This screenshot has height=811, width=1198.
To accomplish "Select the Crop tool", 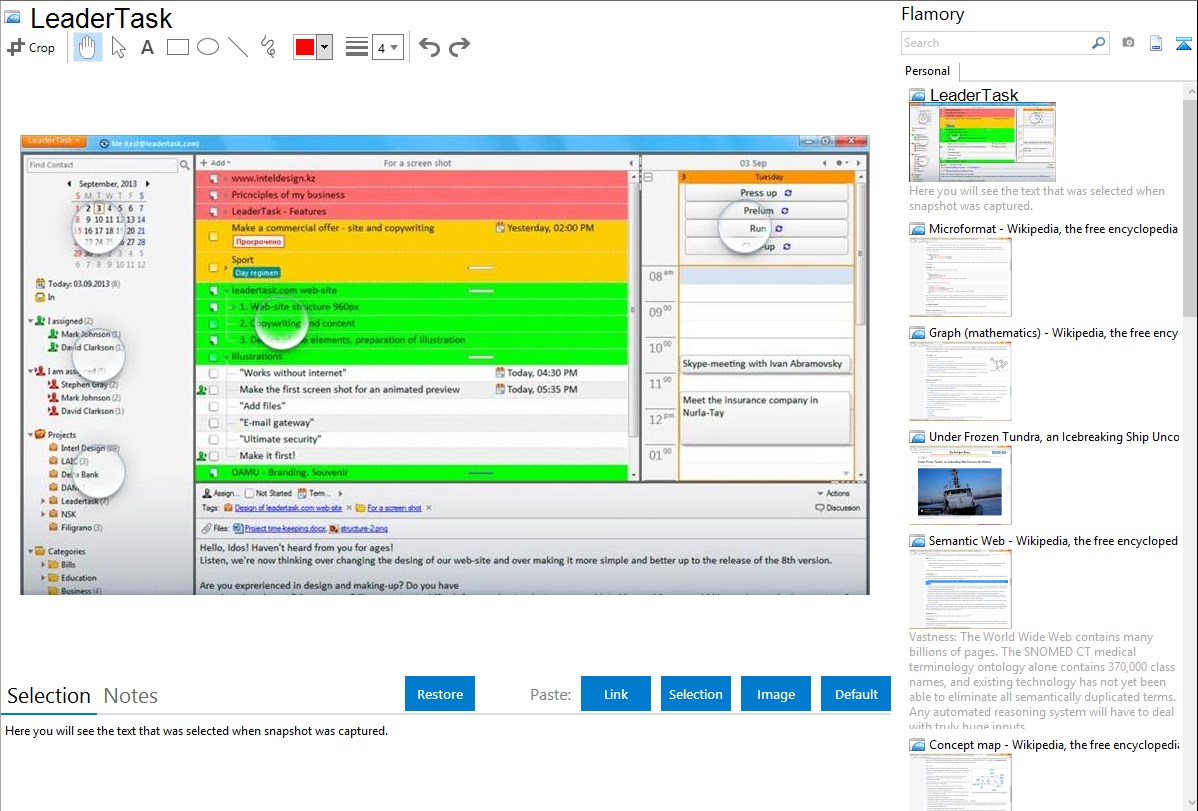I will point(31,47).
